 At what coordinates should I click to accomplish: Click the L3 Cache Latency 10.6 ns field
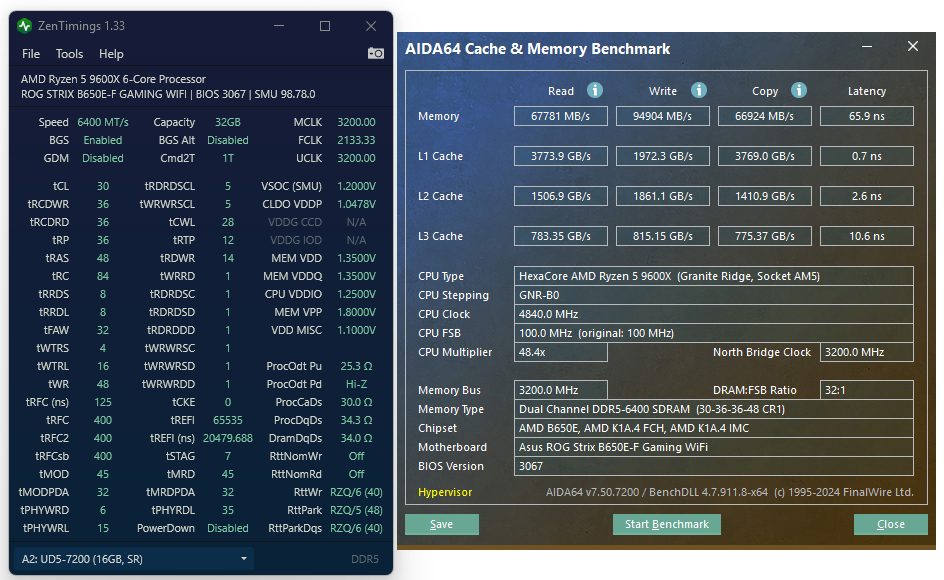(867, 236)
